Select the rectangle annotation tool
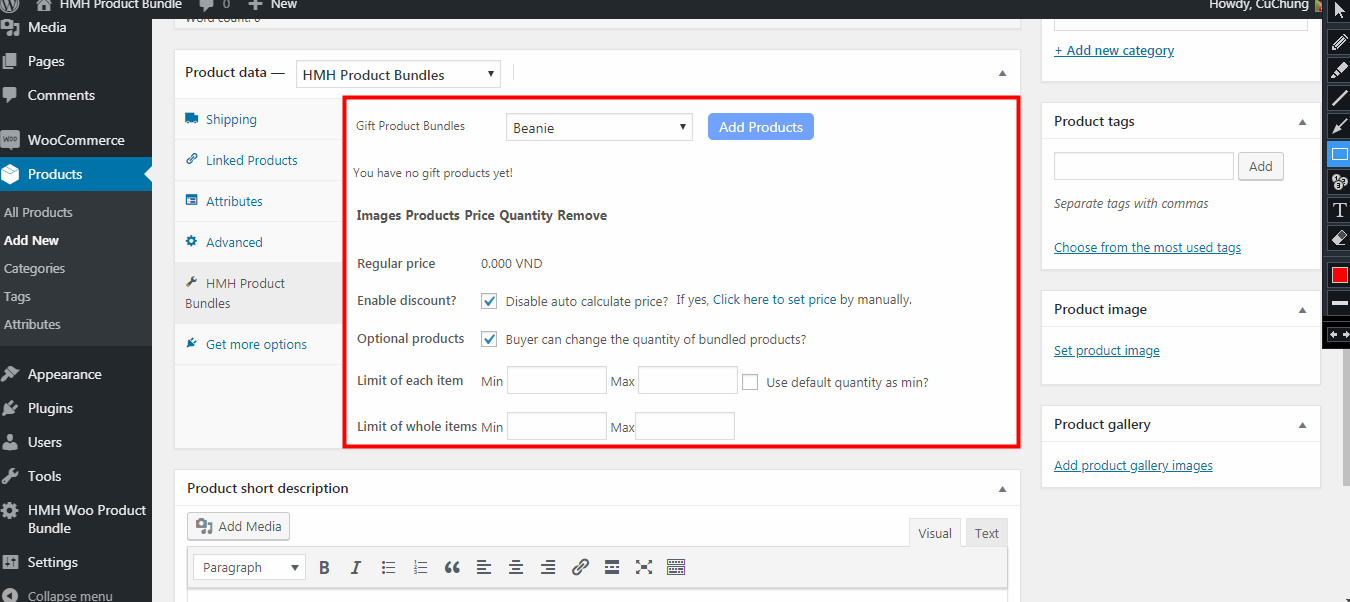 (1340, 154)
